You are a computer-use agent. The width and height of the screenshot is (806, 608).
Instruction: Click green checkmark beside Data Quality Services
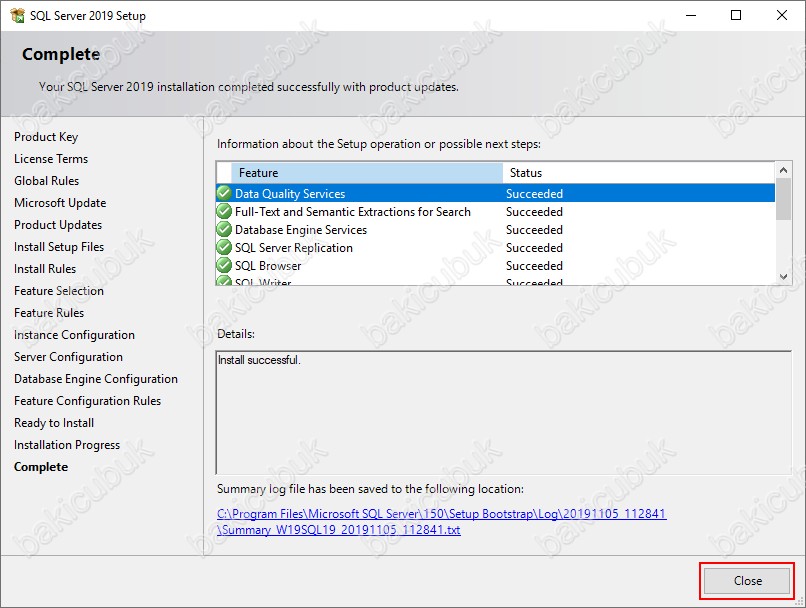(x=224, y=193)
